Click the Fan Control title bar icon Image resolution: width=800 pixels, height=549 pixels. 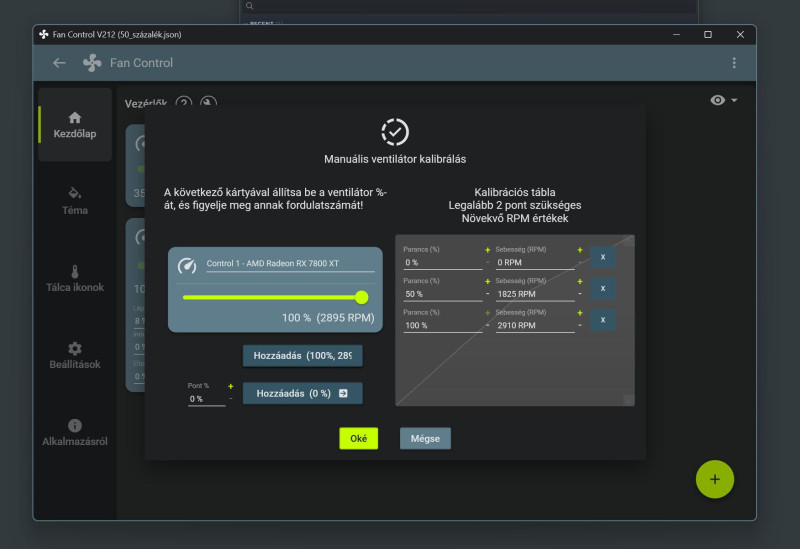click(x=44, y=34)
